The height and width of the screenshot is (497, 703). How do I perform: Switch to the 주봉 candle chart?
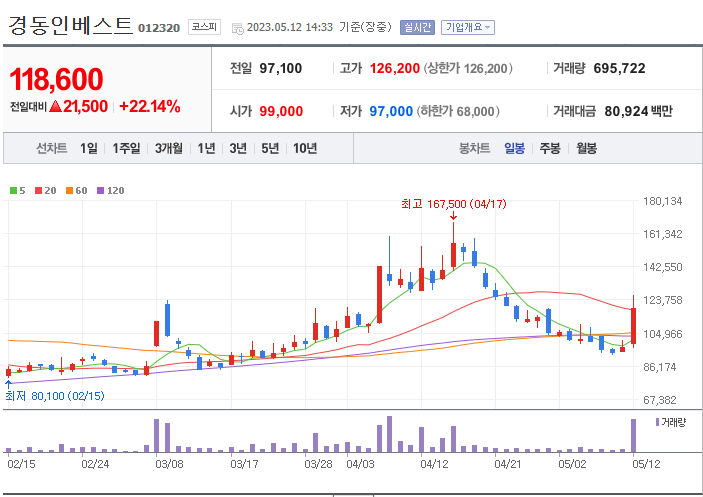550,148
